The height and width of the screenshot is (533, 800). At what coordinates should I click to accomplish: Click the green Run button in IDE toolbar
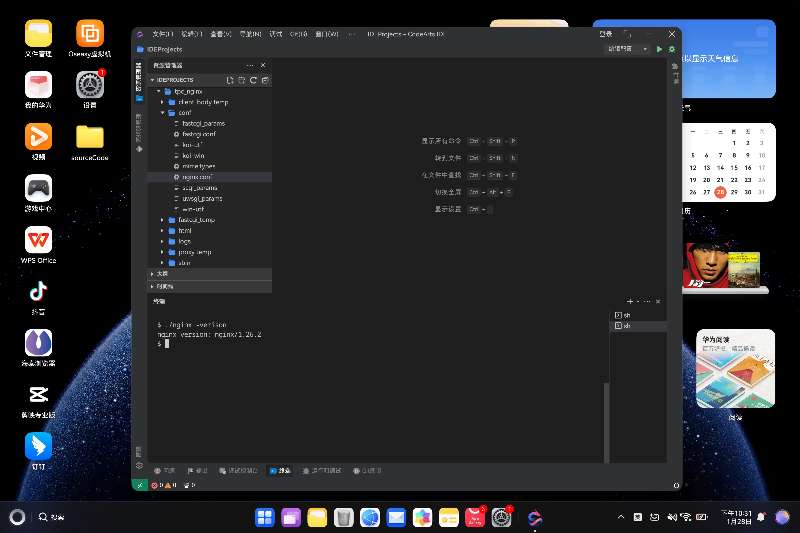click(659, 49)
